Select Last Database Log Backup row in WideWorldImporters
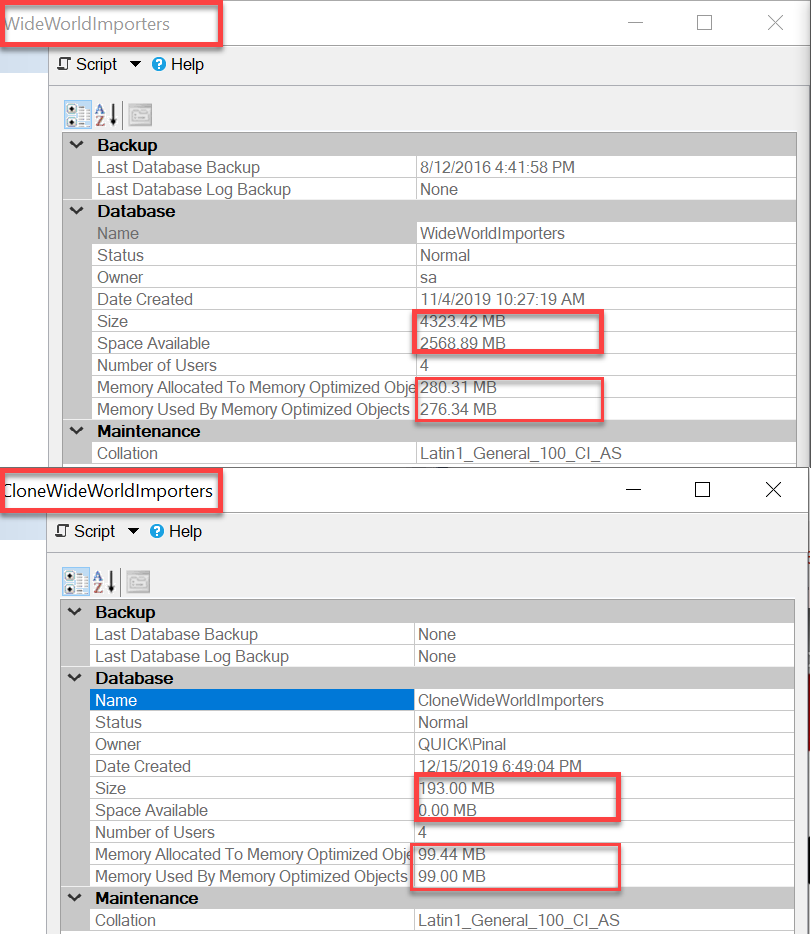This screenshot has height=934, width=811. coord(444,189)
